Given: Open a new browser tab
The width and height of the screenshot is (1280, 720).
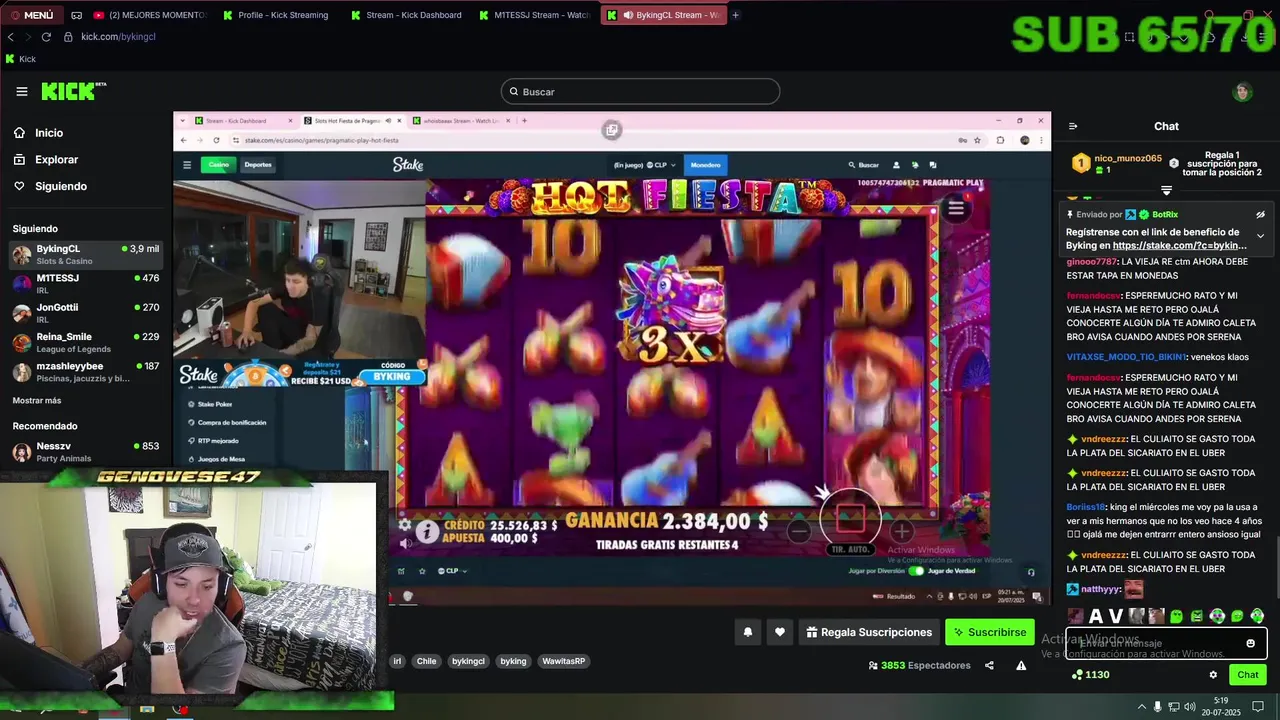Looking at the screenshot, I should (736, 15).
